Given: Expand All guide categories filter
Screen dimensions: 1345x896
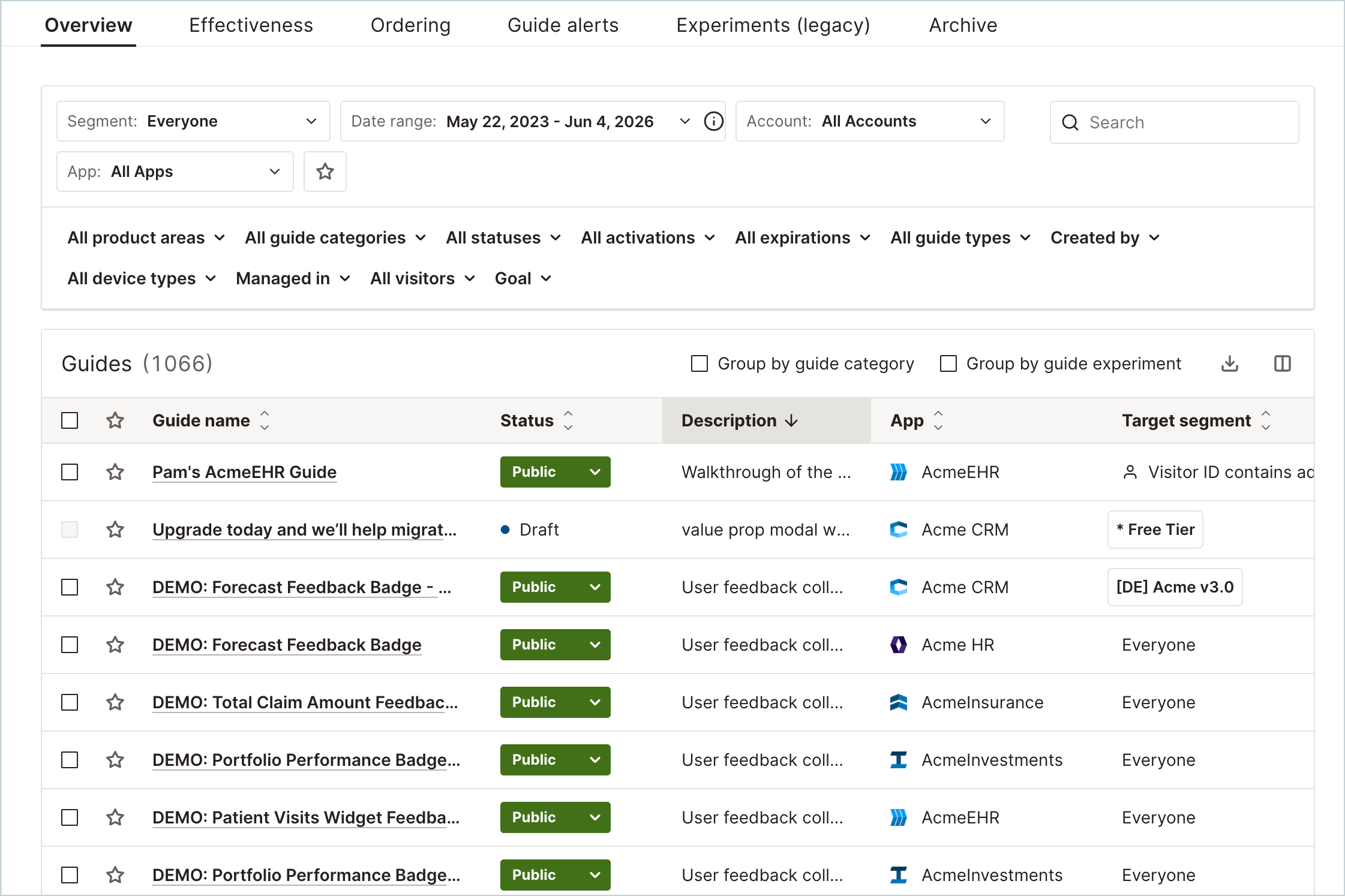Looking at the screenshot, I should tap(335, 237).
